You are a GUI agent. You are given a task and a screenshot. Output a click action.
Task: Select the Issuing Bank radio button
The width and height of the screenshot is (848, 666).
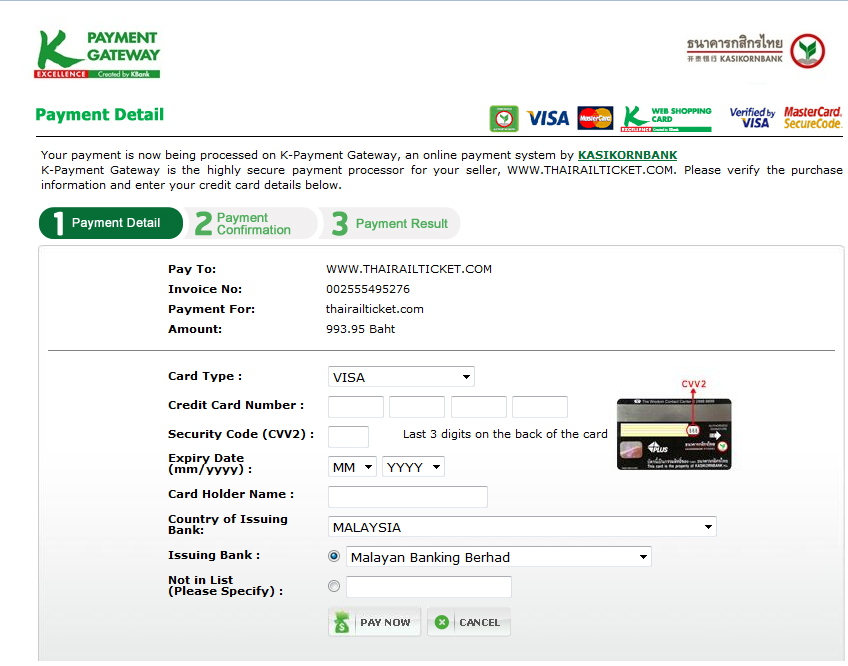(333, 556)
